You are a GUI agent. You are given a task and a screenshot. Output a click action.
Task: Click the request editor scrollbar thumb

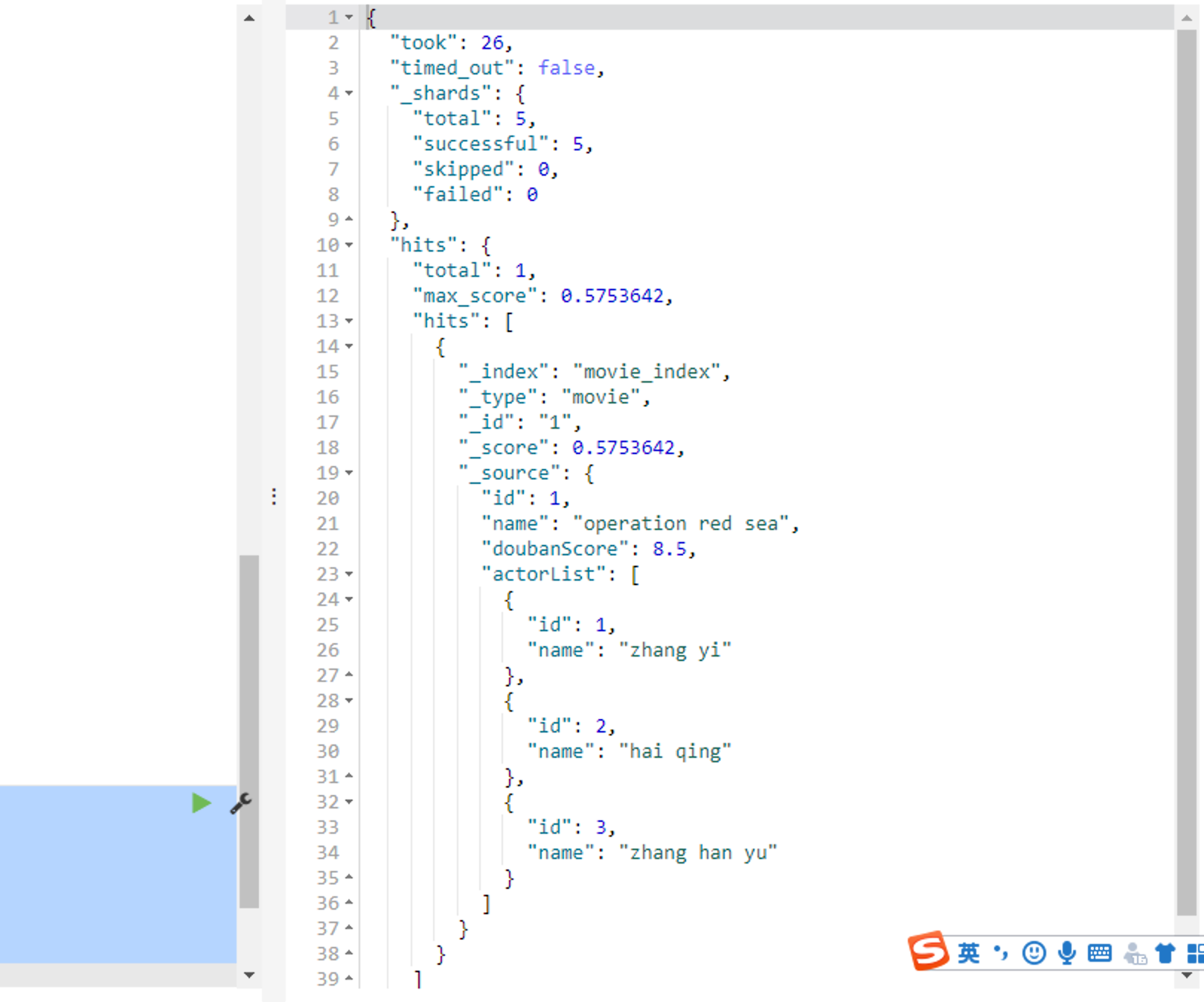(x=249, y=730)
